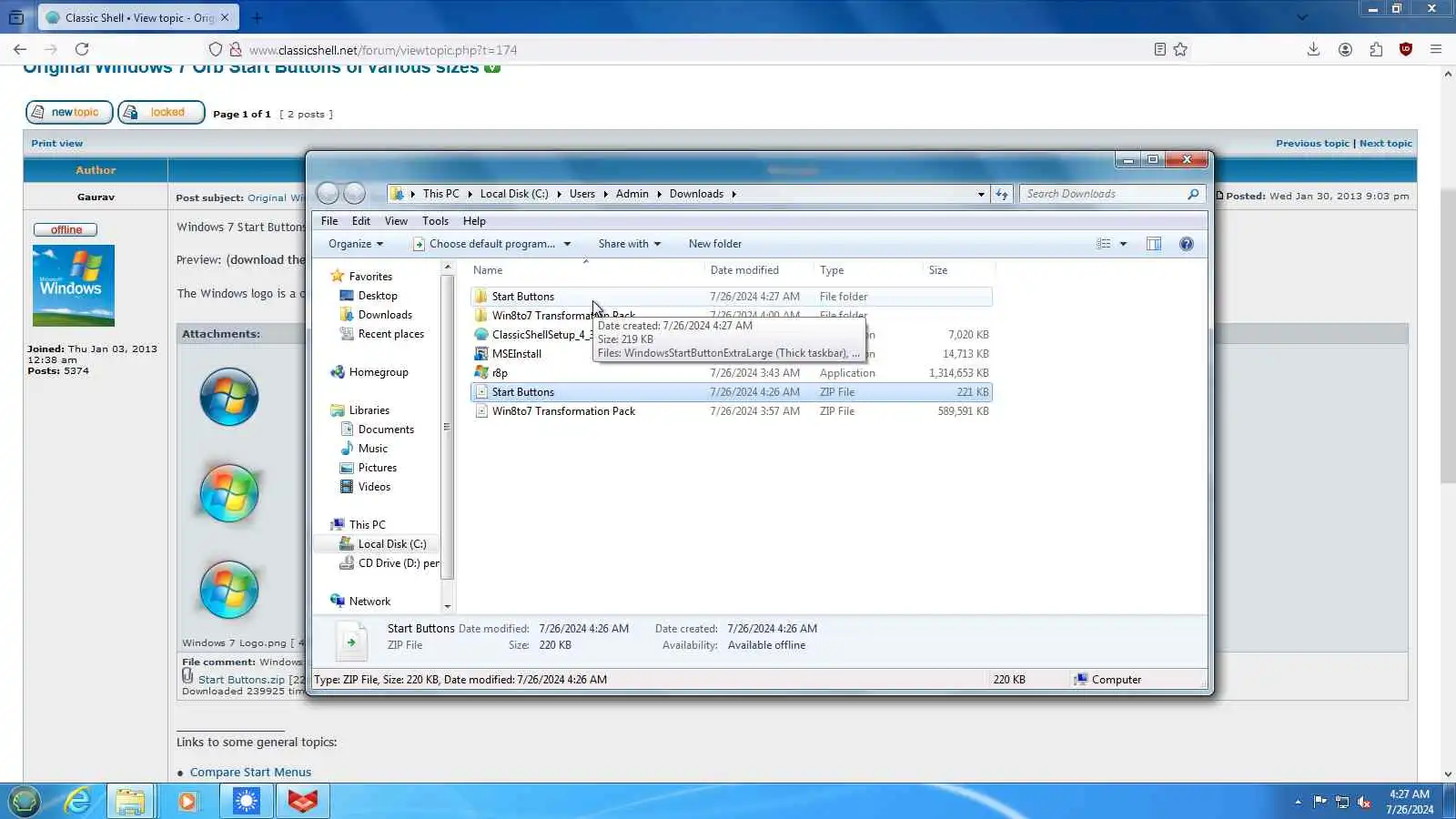Screen dimensions: 1456x819
Task: Open the Start Buttons.zip attachment link
Action: click(x=241, y=679)
